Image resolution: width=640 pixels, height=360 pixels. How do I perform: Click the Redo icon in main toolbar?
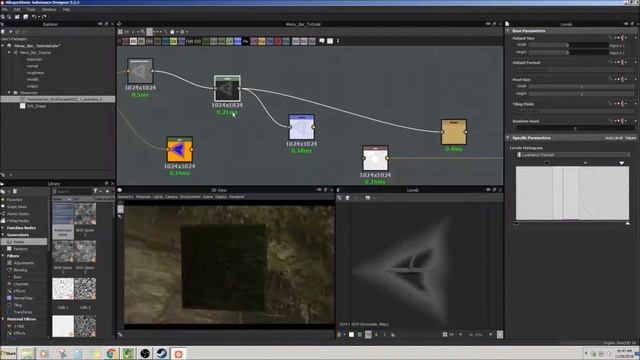(x=43, y=17)
